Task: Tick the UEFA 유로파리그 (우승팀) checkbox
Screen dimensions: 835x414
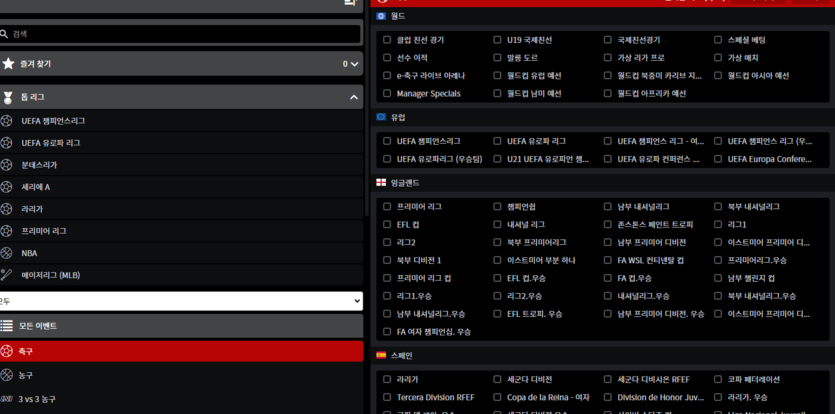Action: click(387, 159)
